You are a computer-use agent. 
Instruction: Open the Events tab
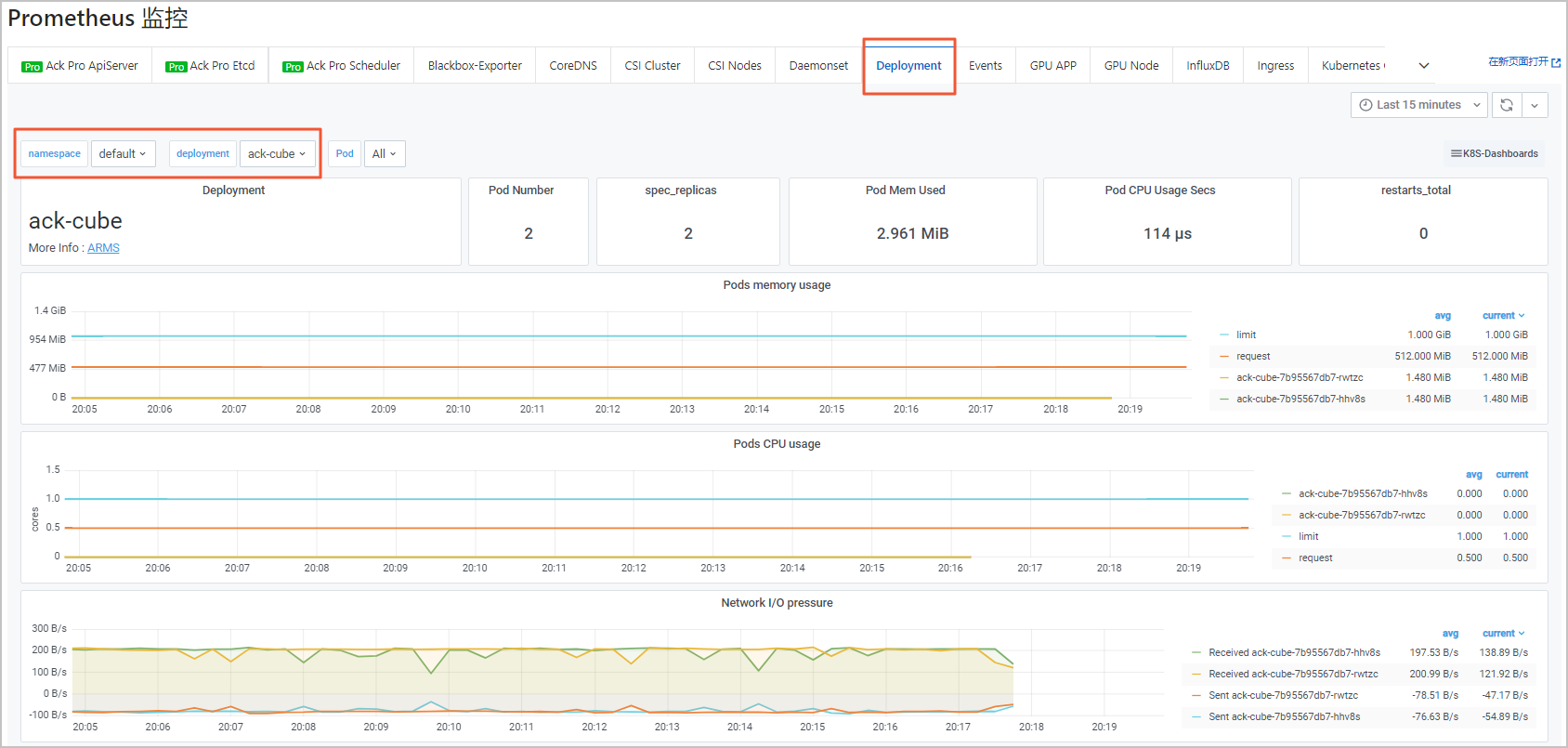pos(986,66)
